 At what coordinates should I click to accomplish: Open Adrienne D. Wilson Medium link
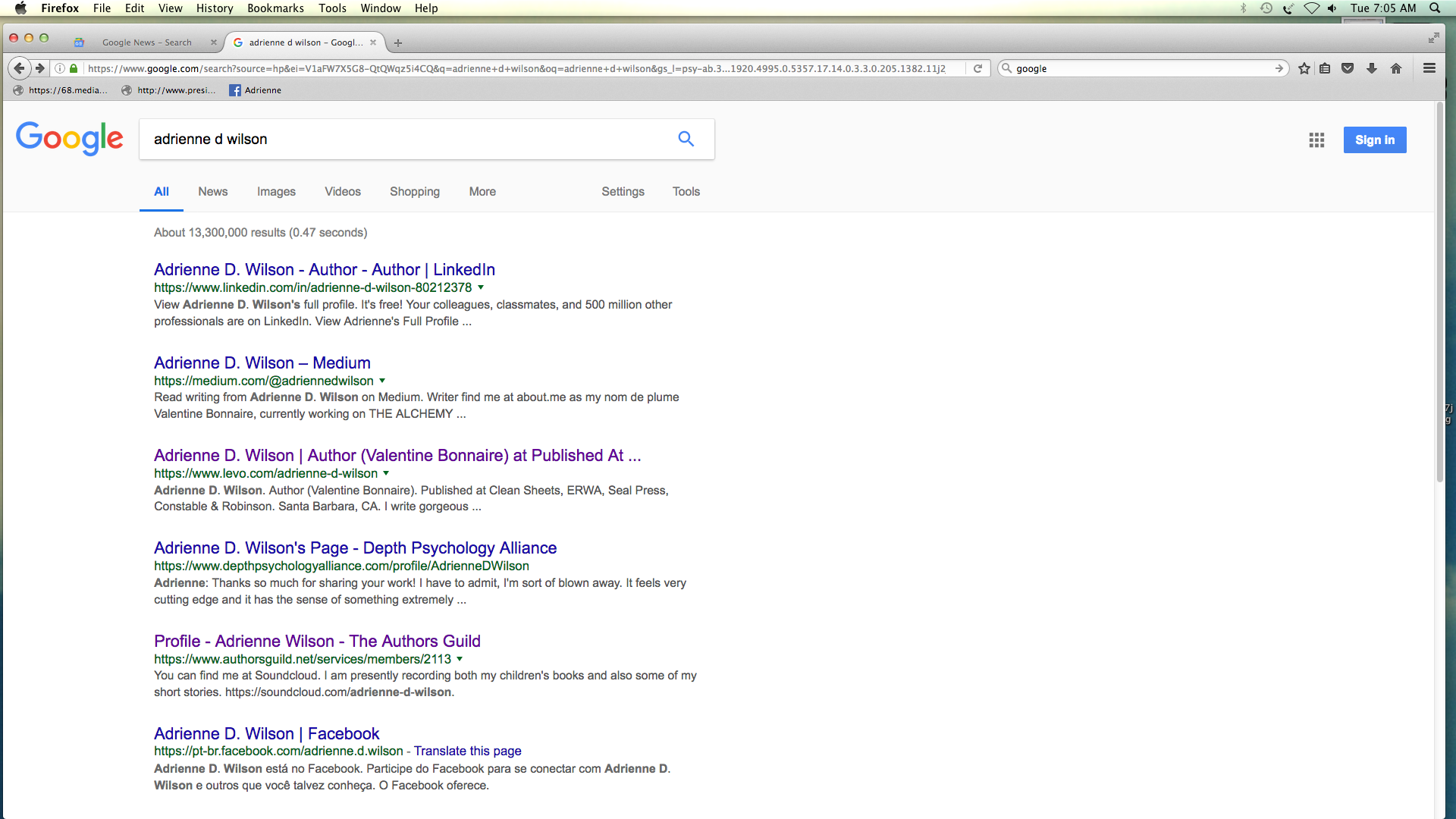(262, 362)
